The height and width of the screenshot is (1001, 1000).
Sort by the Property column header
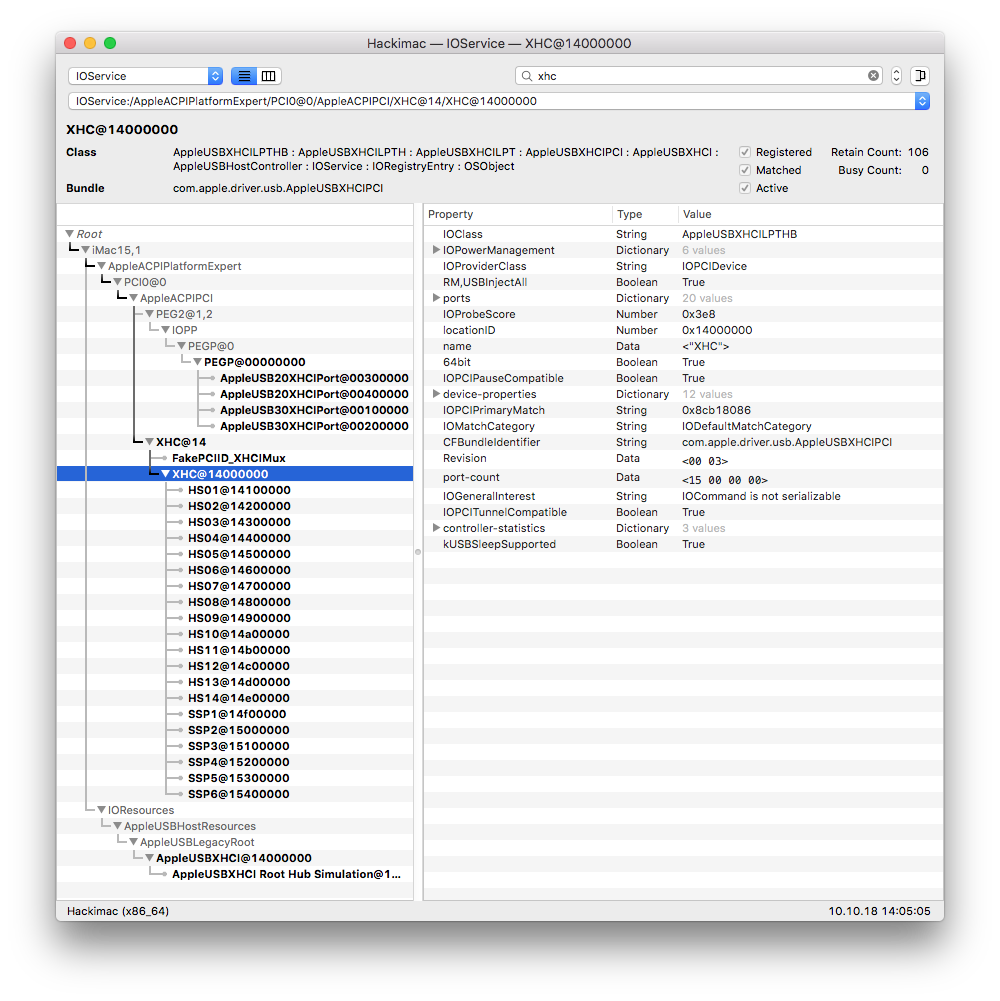click(517, 214)
